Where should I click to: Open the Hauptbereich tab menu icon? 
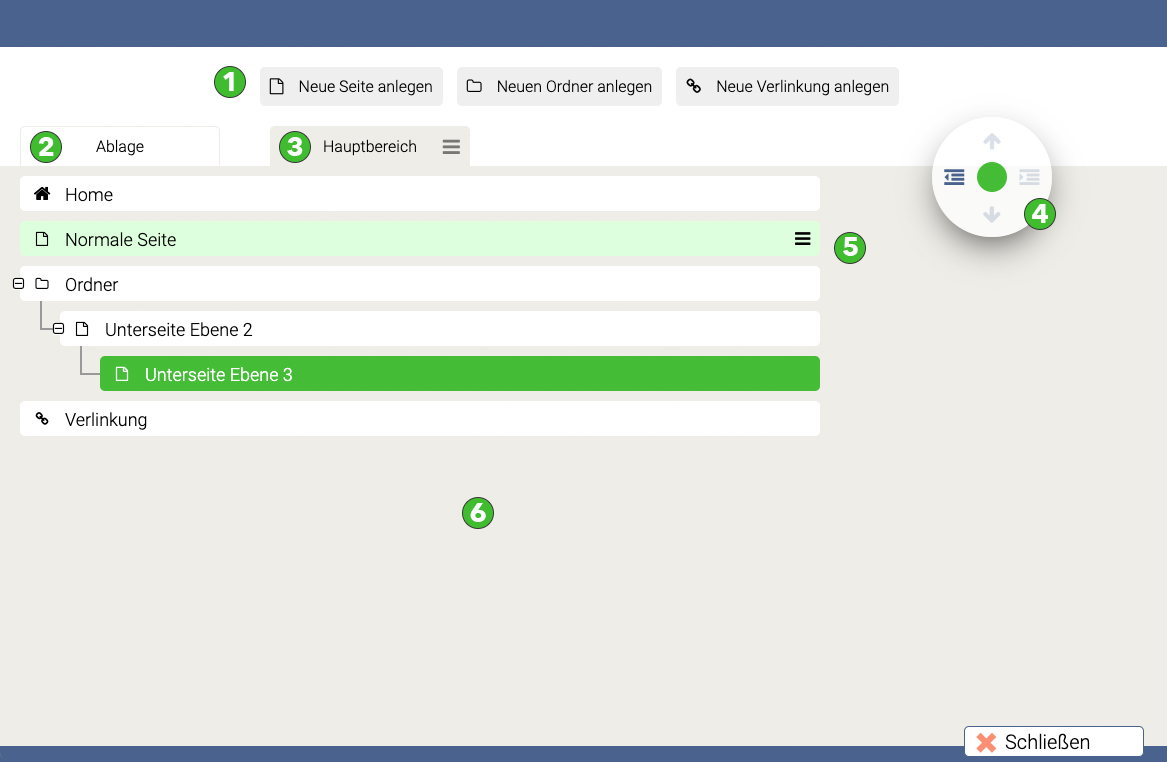451,147
